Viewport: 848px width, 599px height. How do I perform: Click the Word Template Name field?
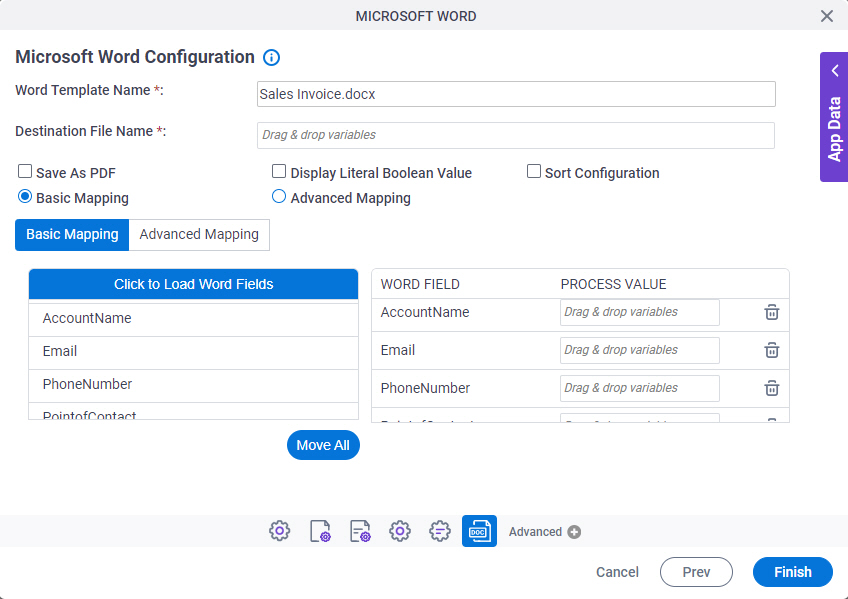coord(516,94)
